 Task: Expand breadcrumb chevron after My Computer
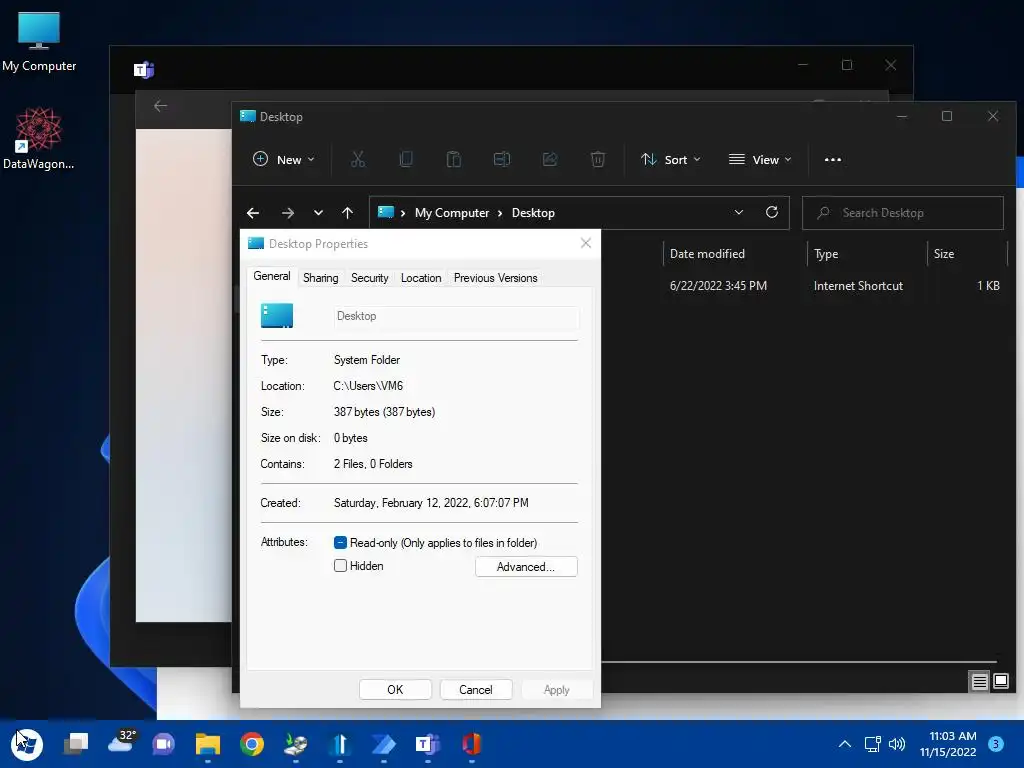pyautogui.click(x=500, y=214)
